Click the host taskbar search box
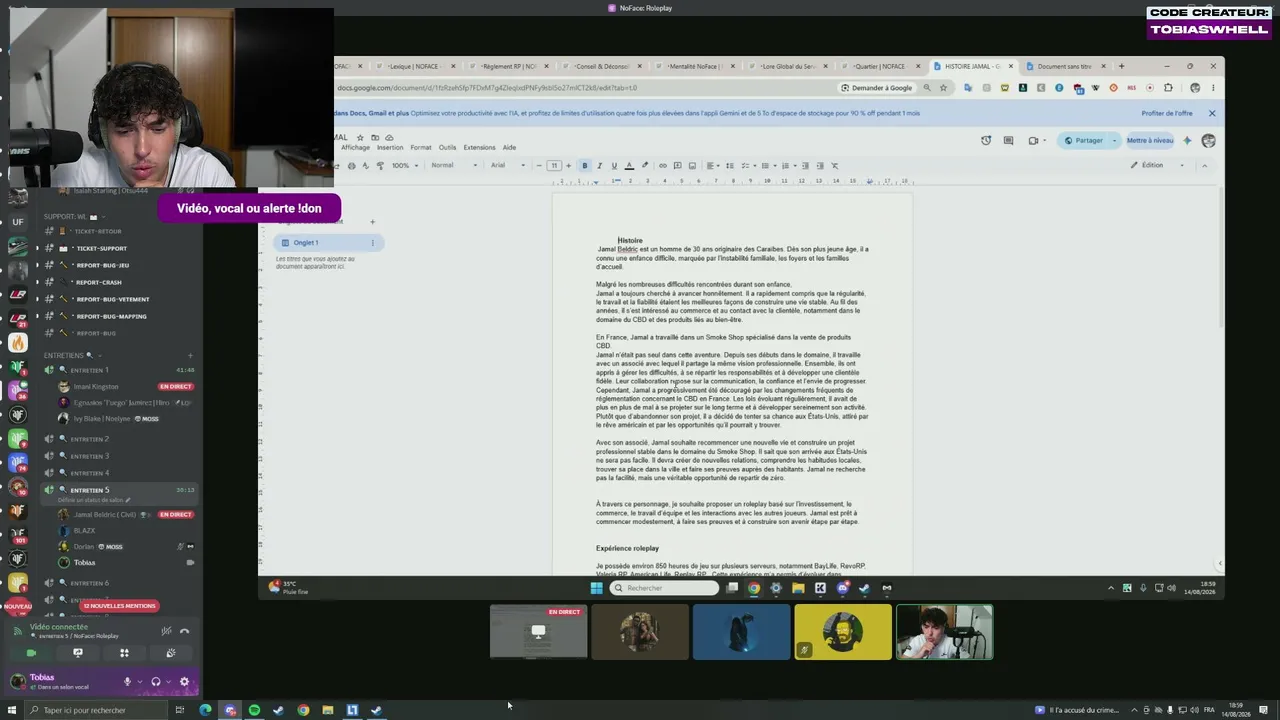1280x720 pixels. [95, 710]
